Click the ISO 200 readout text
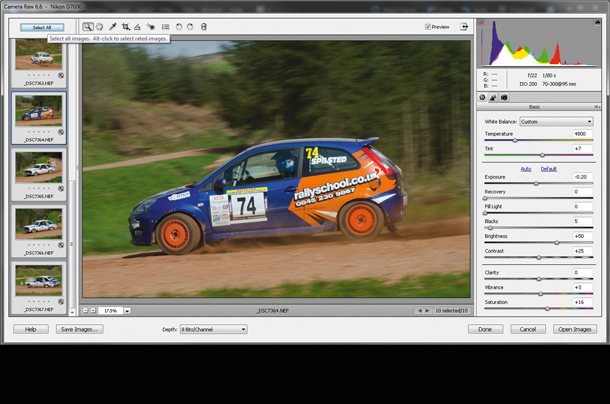Screen dimensions: 610x404 click(x=528, y=84)
